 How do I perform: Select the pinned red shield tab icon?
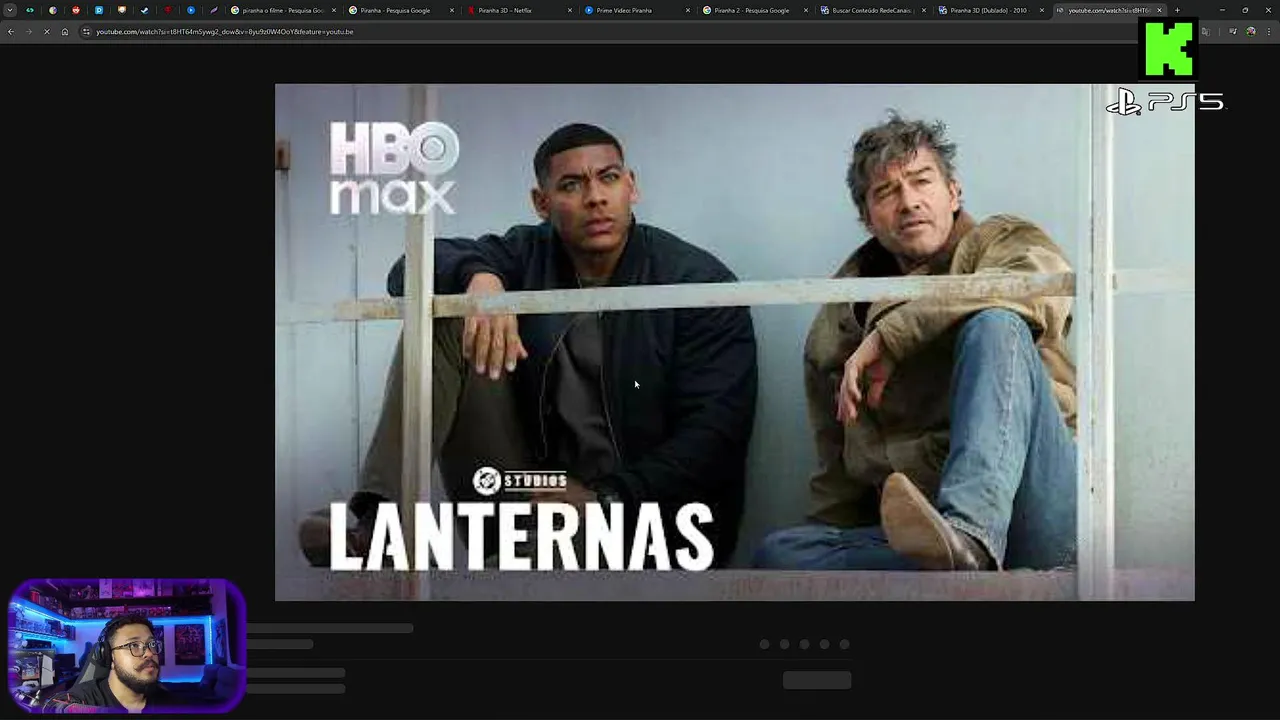click(168, 10)
